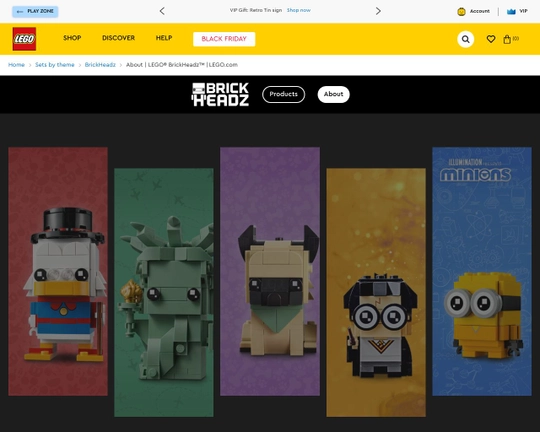Open the search magnifier icon
This screenshot has width=540, height=432.
pos(465,39)
